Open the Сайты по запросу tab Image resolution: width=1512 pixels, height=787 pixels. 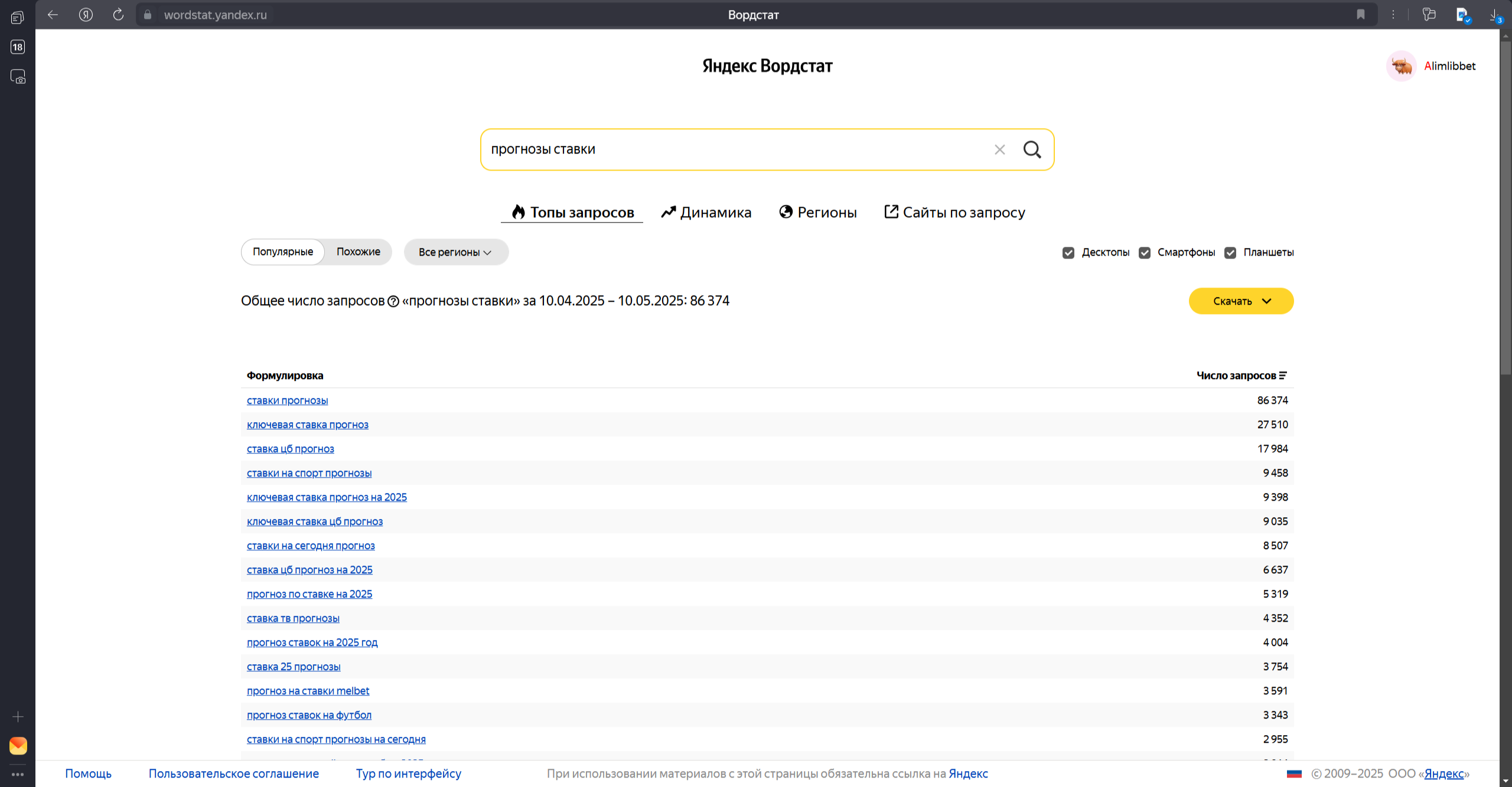tap(954, 213)
